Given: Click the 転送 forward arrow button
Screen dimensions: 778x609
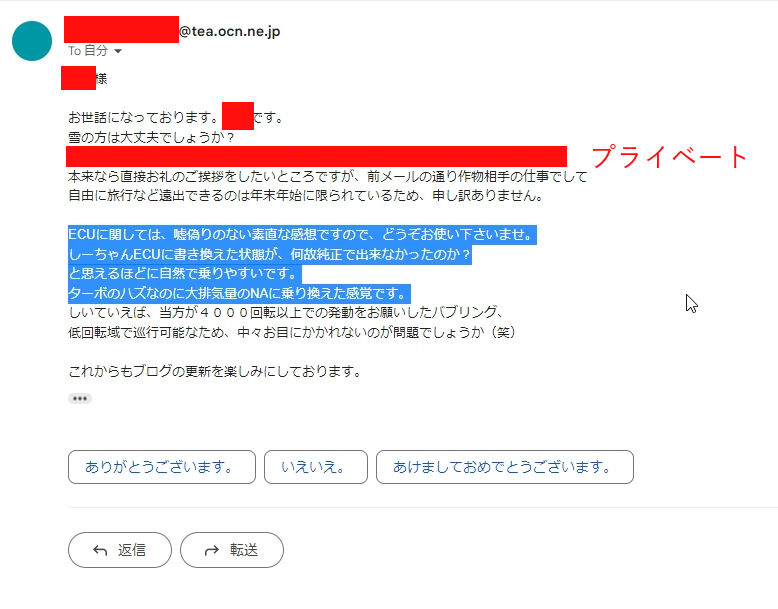Looking at the screenshot, I should (232, 550).
